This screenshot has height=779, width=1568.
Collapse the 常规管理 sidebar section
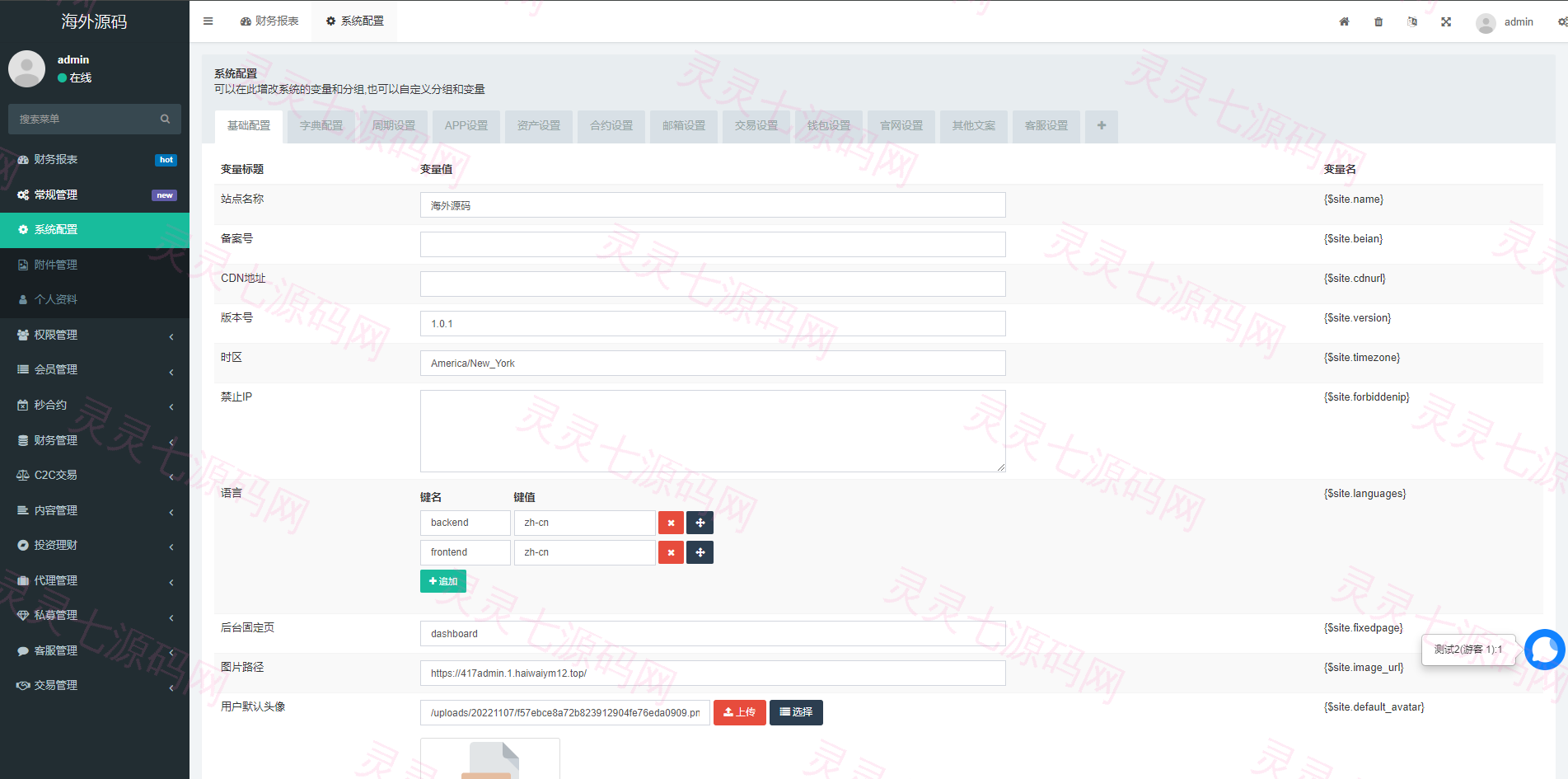pyautogui.click(x=95, y=195)
